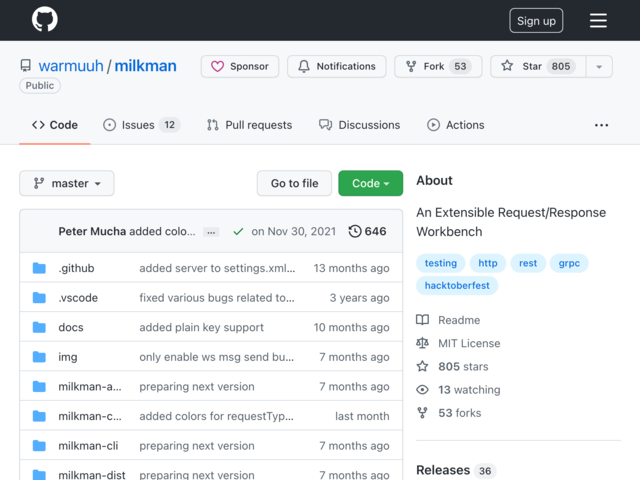Go to the Discussions tab

(359, 125)
